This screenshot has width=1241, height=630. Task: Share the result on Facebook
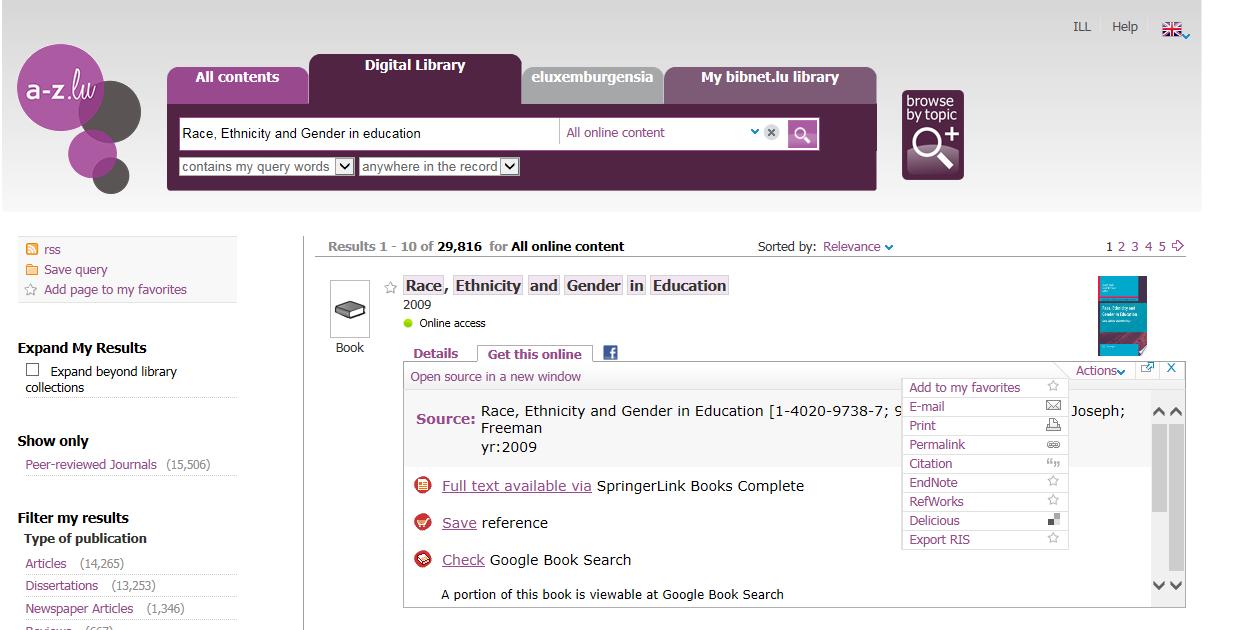click(x=610, y=353)
